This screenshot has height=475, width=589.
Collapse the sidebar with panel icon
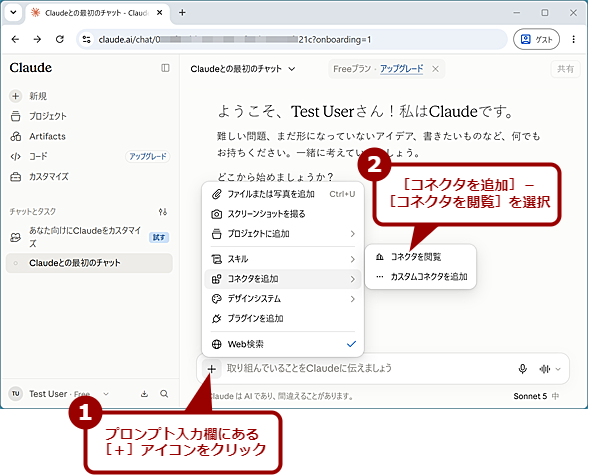(x=165, y=68)
